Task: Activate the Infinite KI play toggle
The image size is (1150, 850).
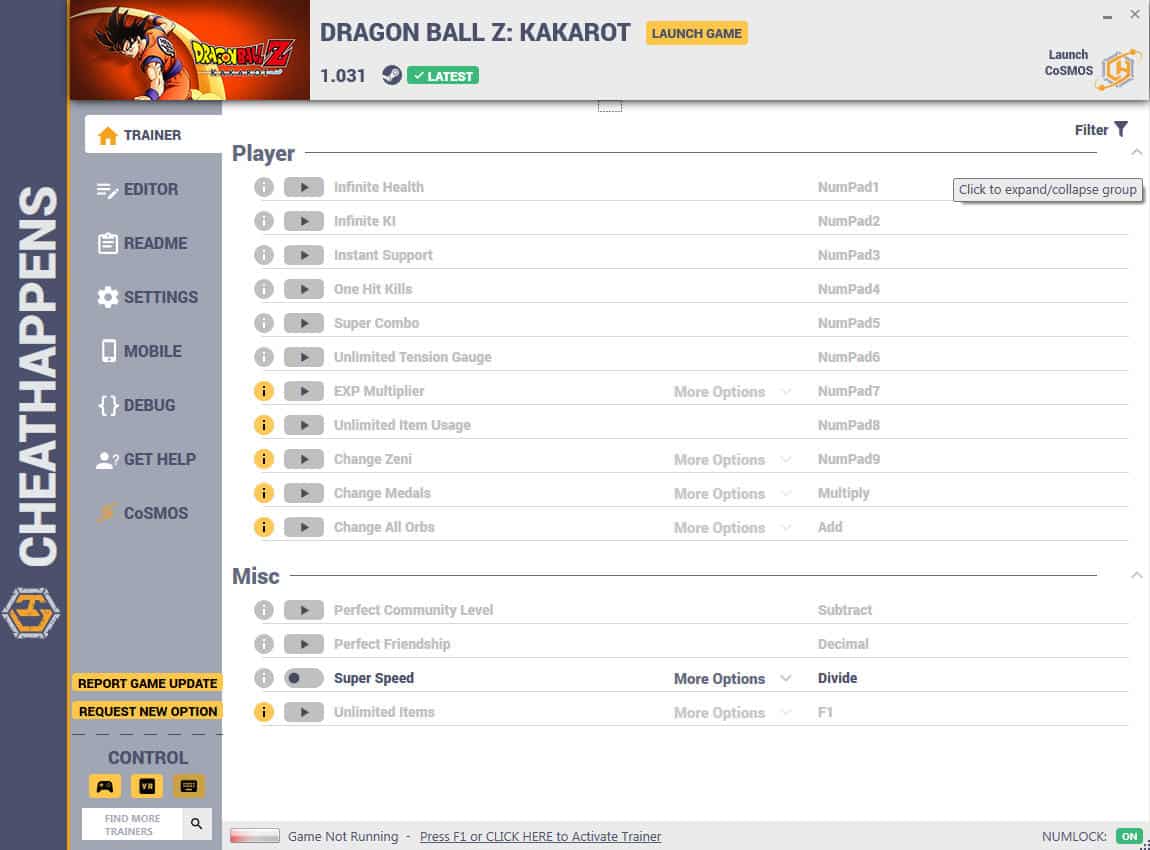Action: [304, 221]
